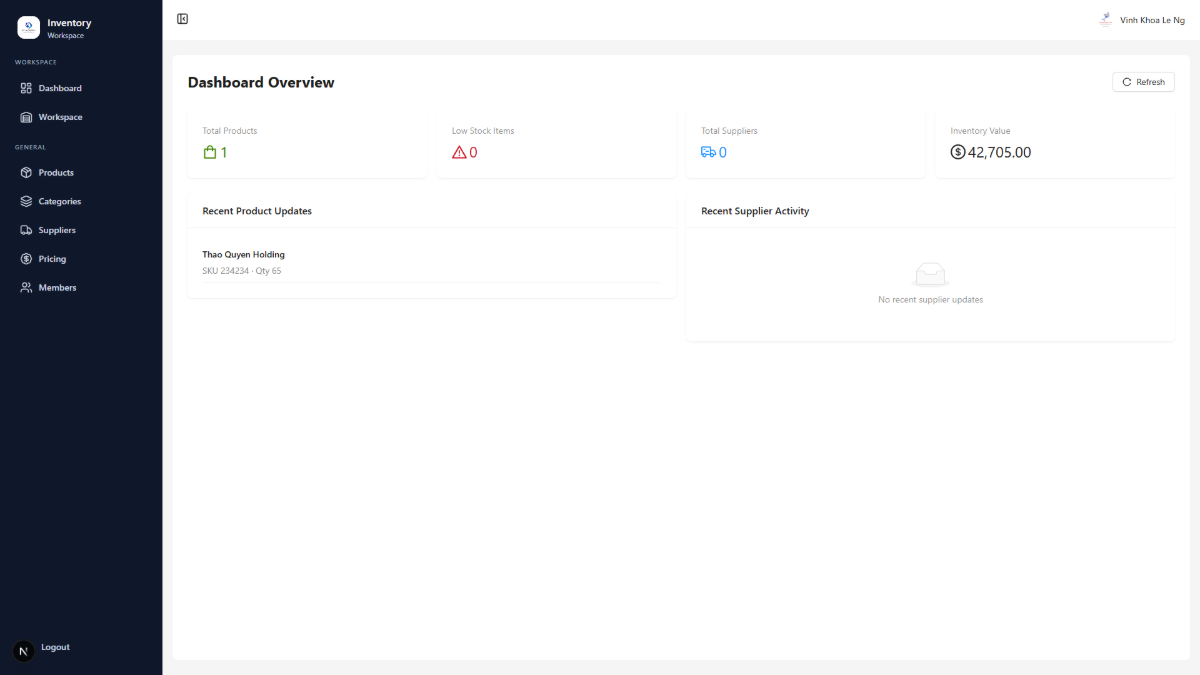Screen dimensions: 1200x675
Task: Navigate to Categories section
Action: tap(59, 201)
